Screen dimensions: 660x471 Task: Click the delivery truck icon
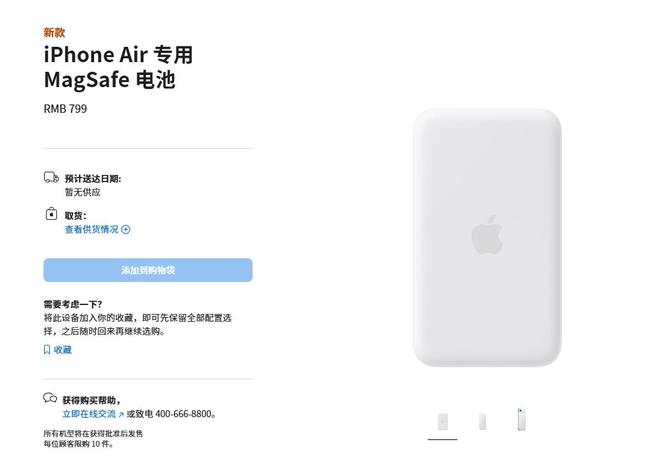(x=51, y=178)
